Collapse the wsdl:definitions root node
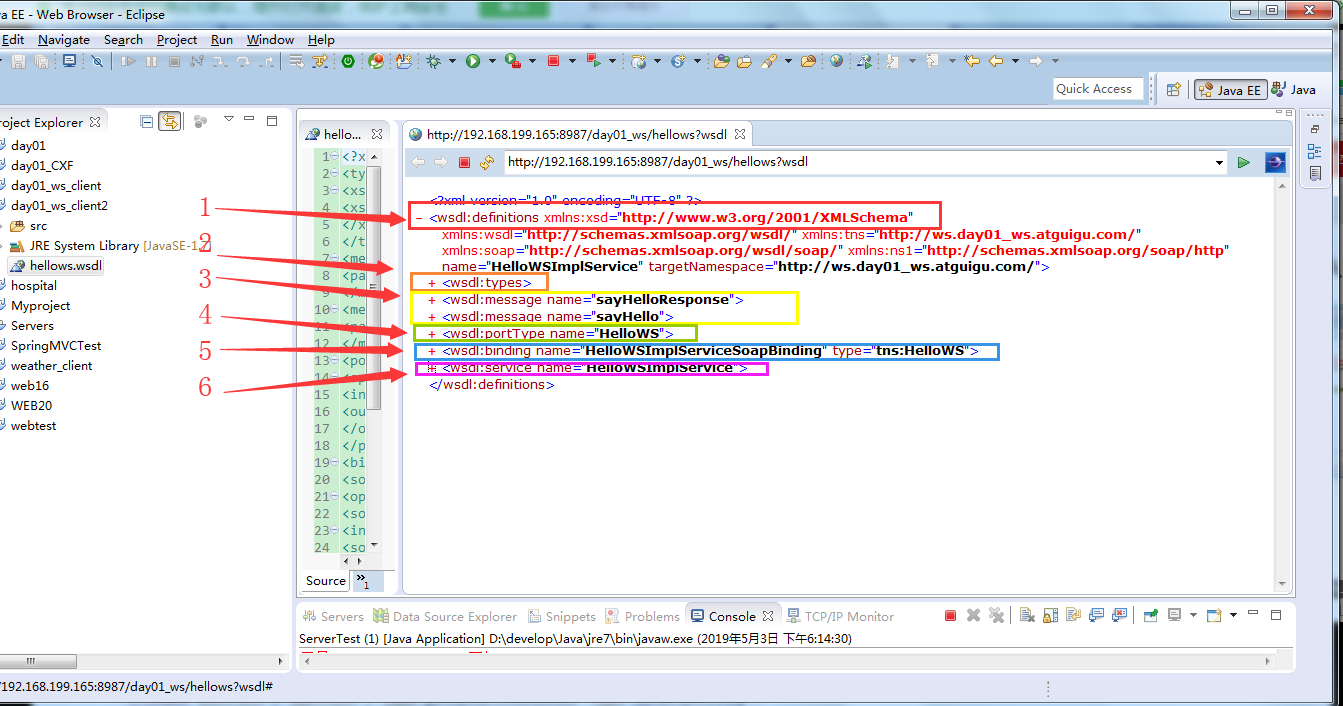This screenshot has width=1343, height=706. pyautogui.click(x=419, y=217)
